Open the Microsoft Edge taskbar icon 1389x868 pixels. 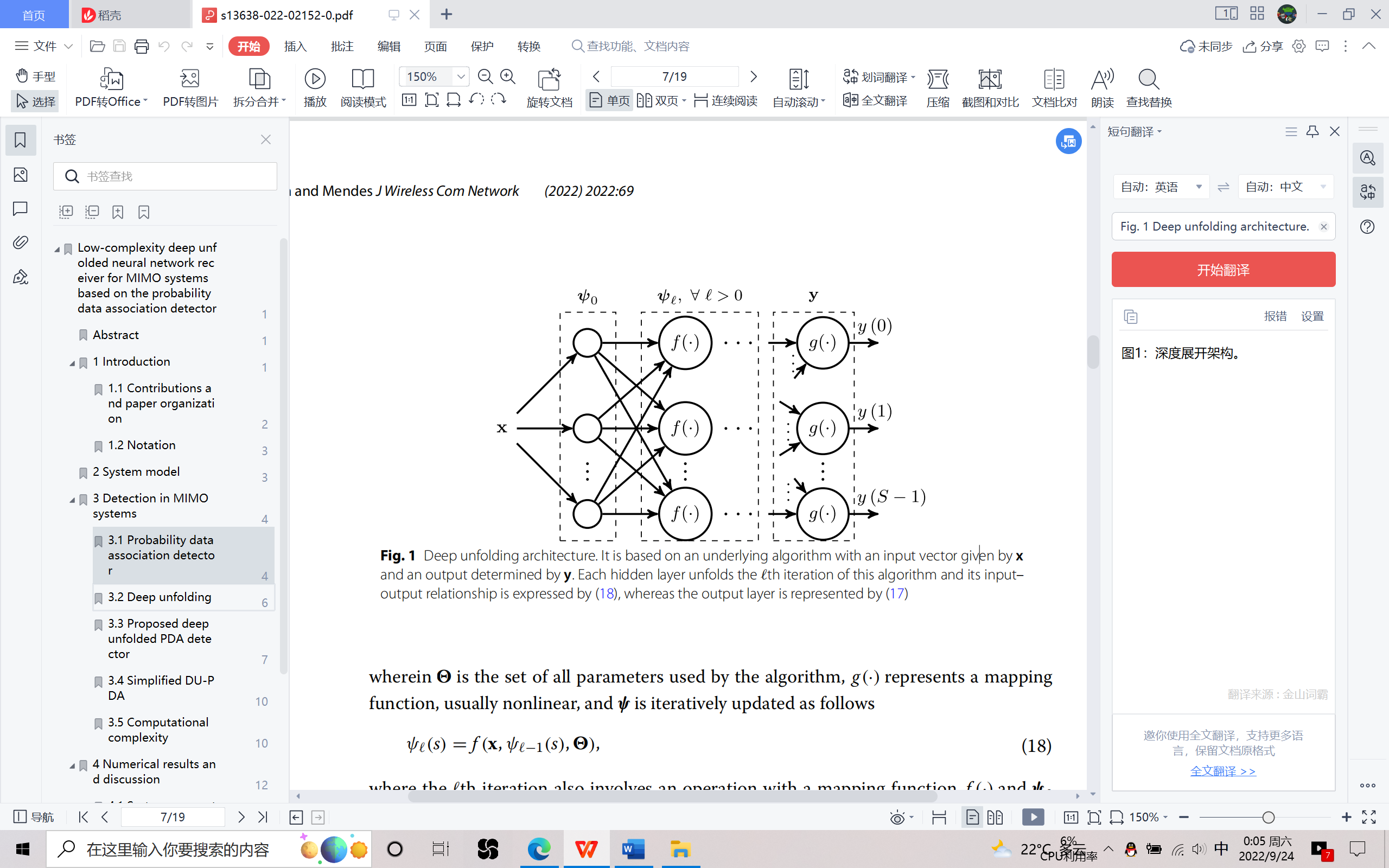pyautogui.click(x=538, y=849)
